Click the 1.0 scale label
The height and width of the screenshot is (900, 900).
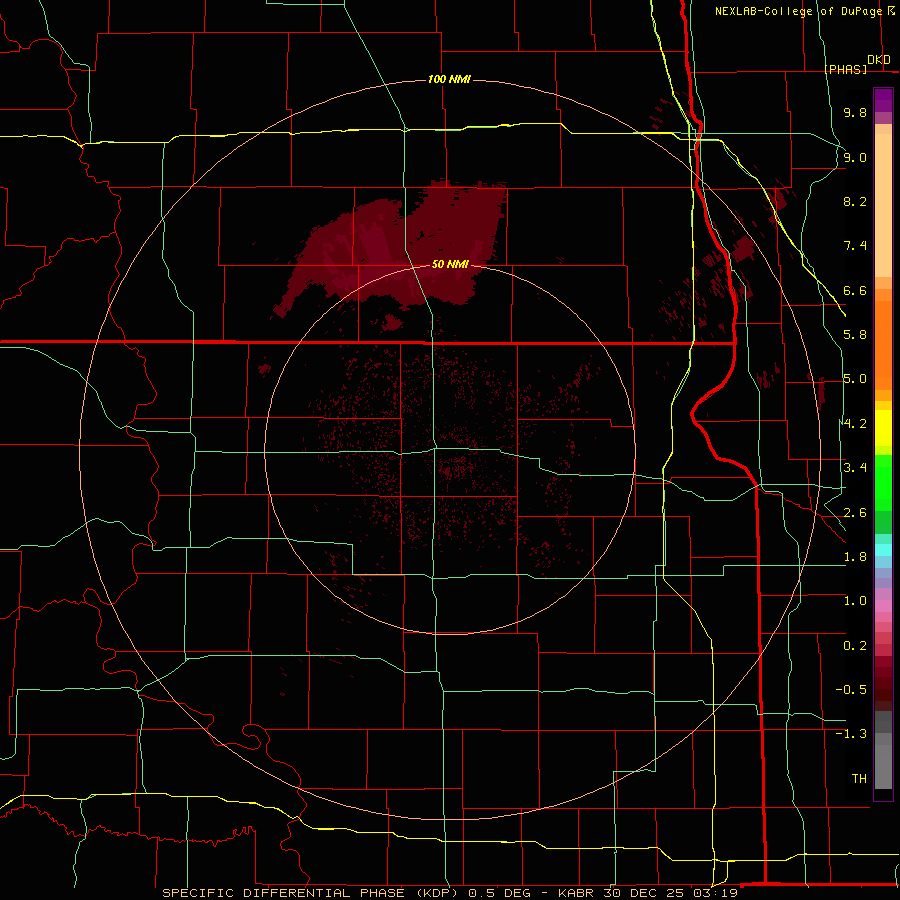tap(855, 601)
